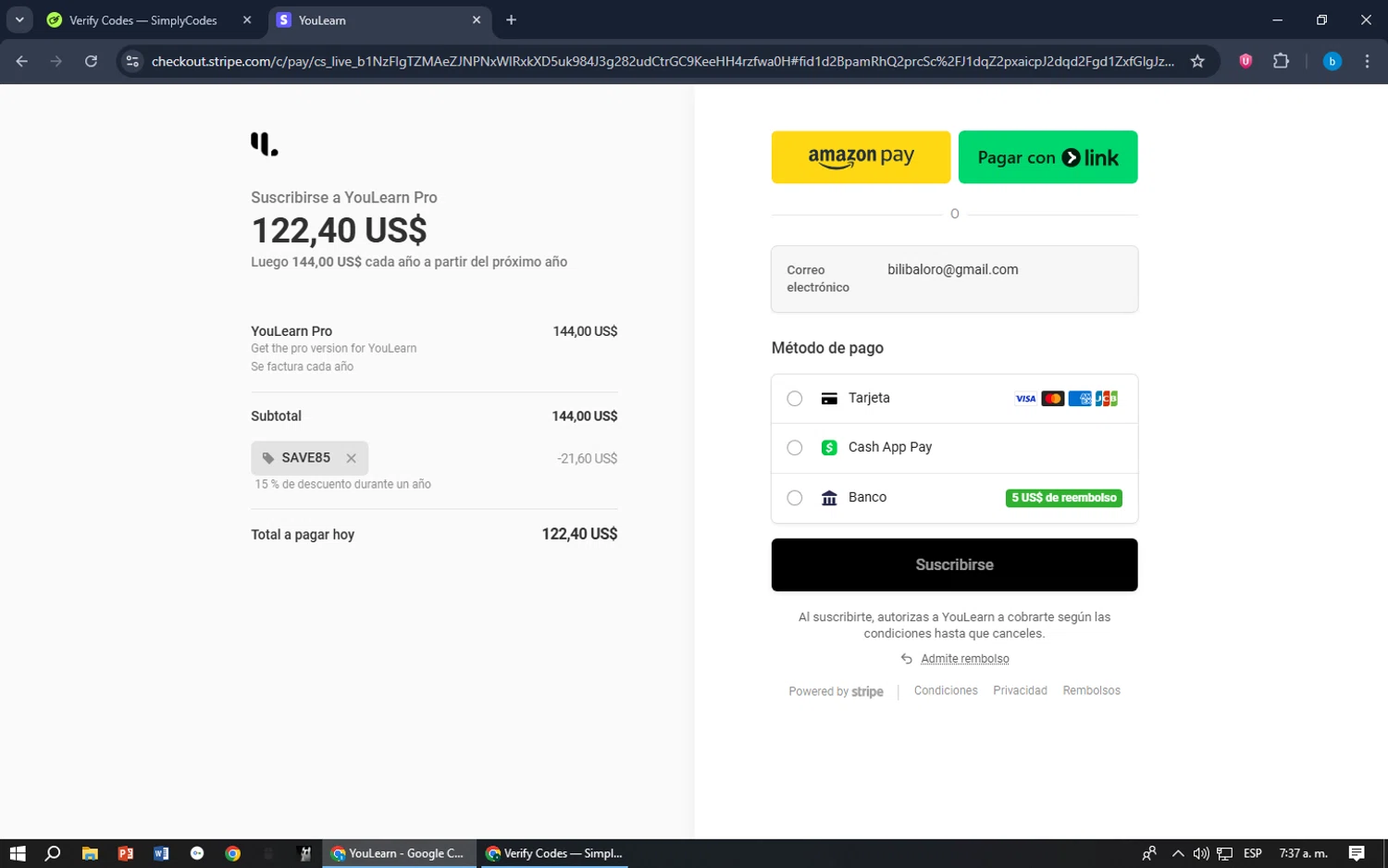Image resolution: width=1388 pixels, height=868 pixels.
Task: Open the Windows Start menu
Action: (x=18, y=853)
